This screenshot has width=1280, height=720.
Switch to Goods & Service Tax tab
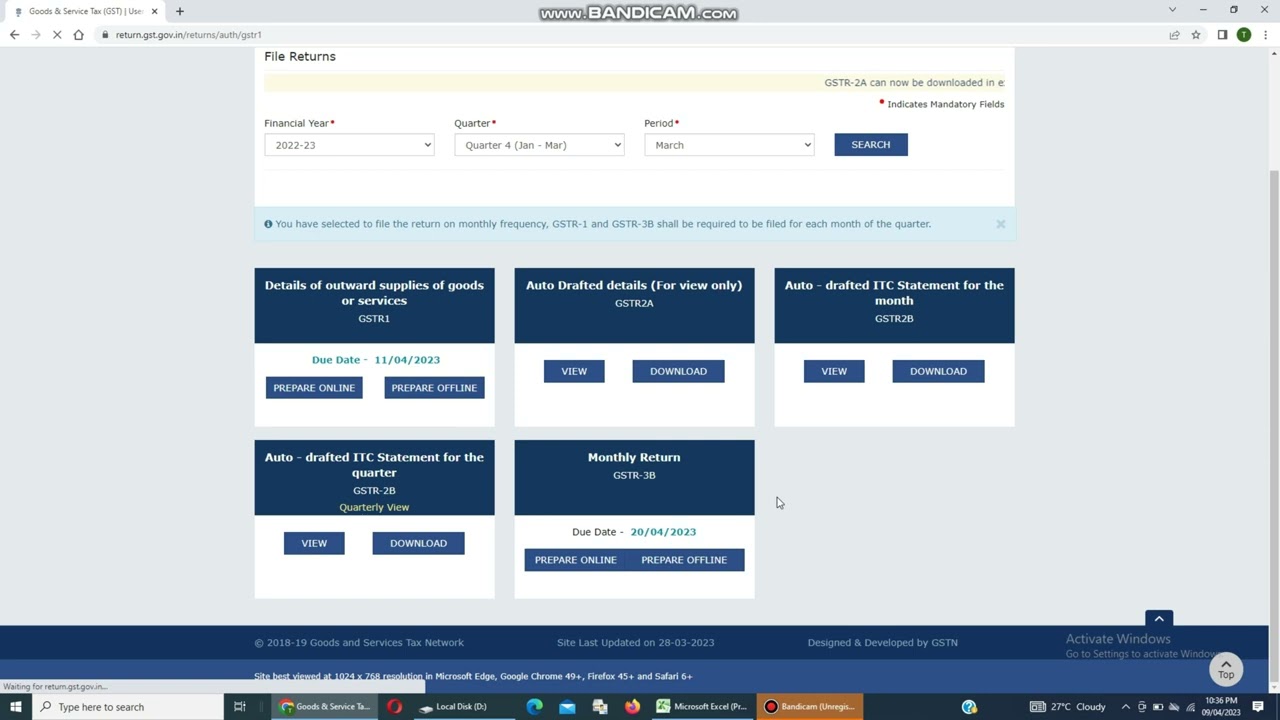(86, 11)
